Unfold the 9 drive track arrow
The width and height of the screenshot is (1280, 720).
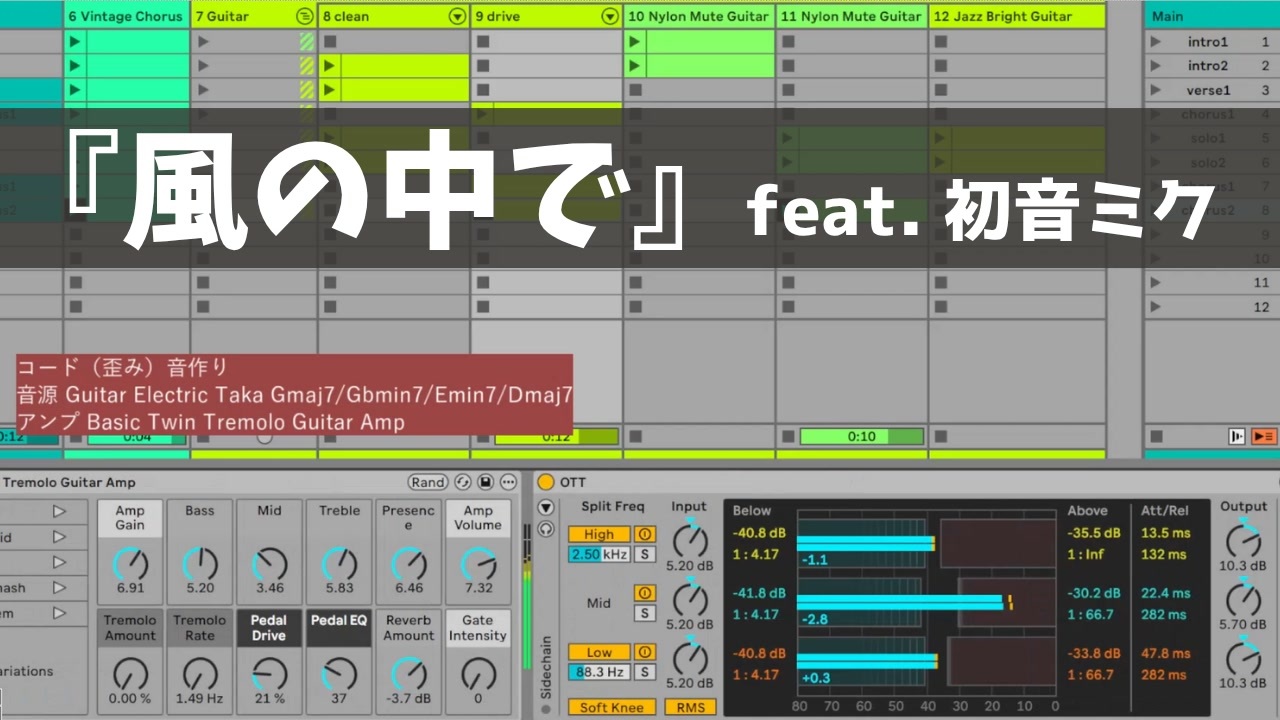(610, 16)
